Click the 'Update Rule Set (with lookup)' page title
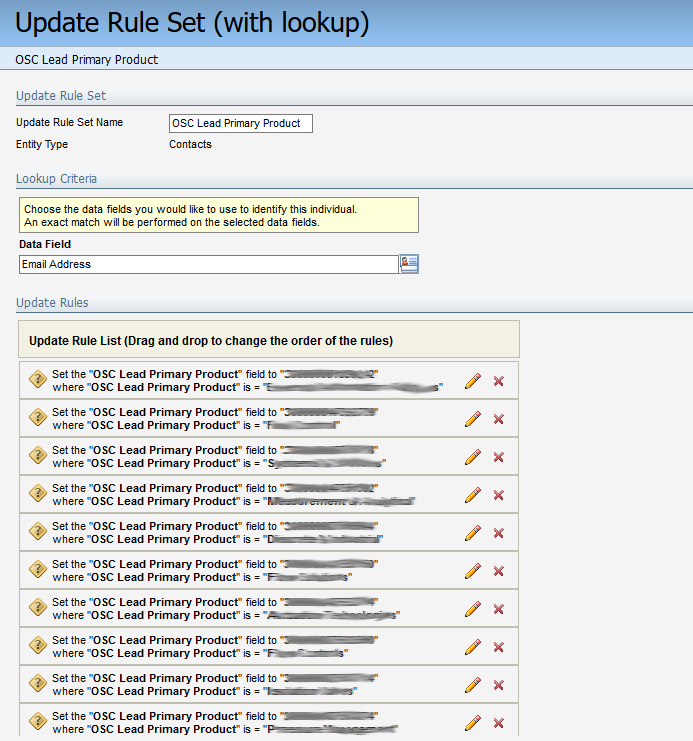This screenshot has width=693, height=741. click(192, 23)
